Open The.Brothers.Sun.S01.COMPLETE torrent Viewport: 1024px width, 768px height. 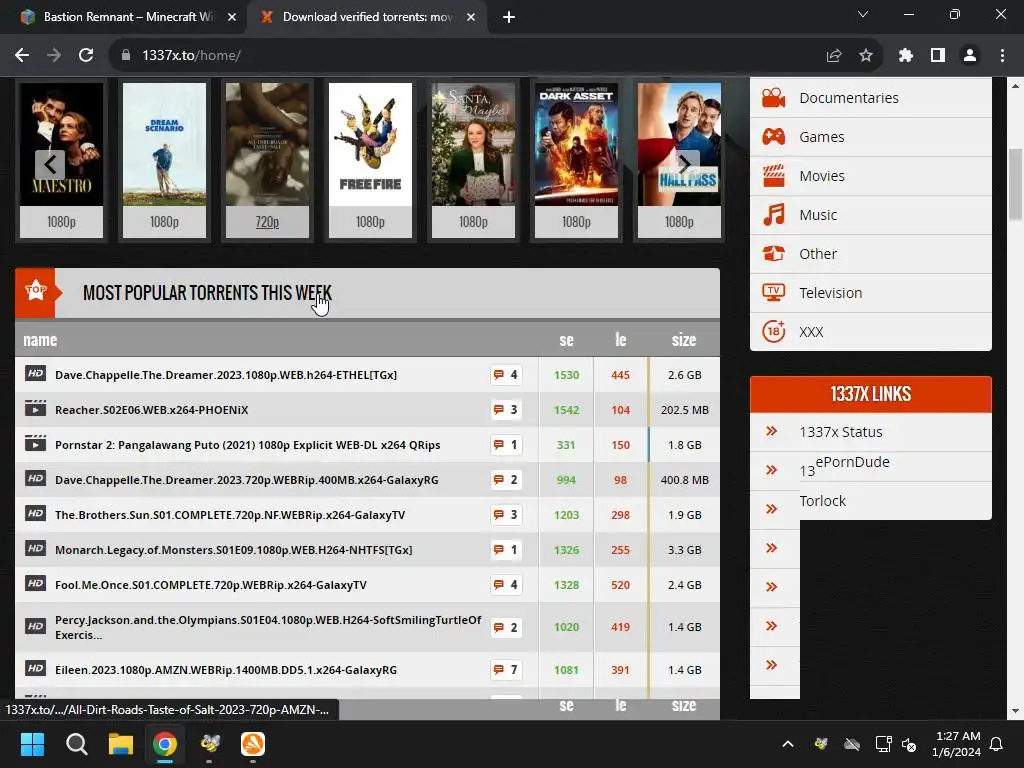pyautogui.click(x=230, y=515)
